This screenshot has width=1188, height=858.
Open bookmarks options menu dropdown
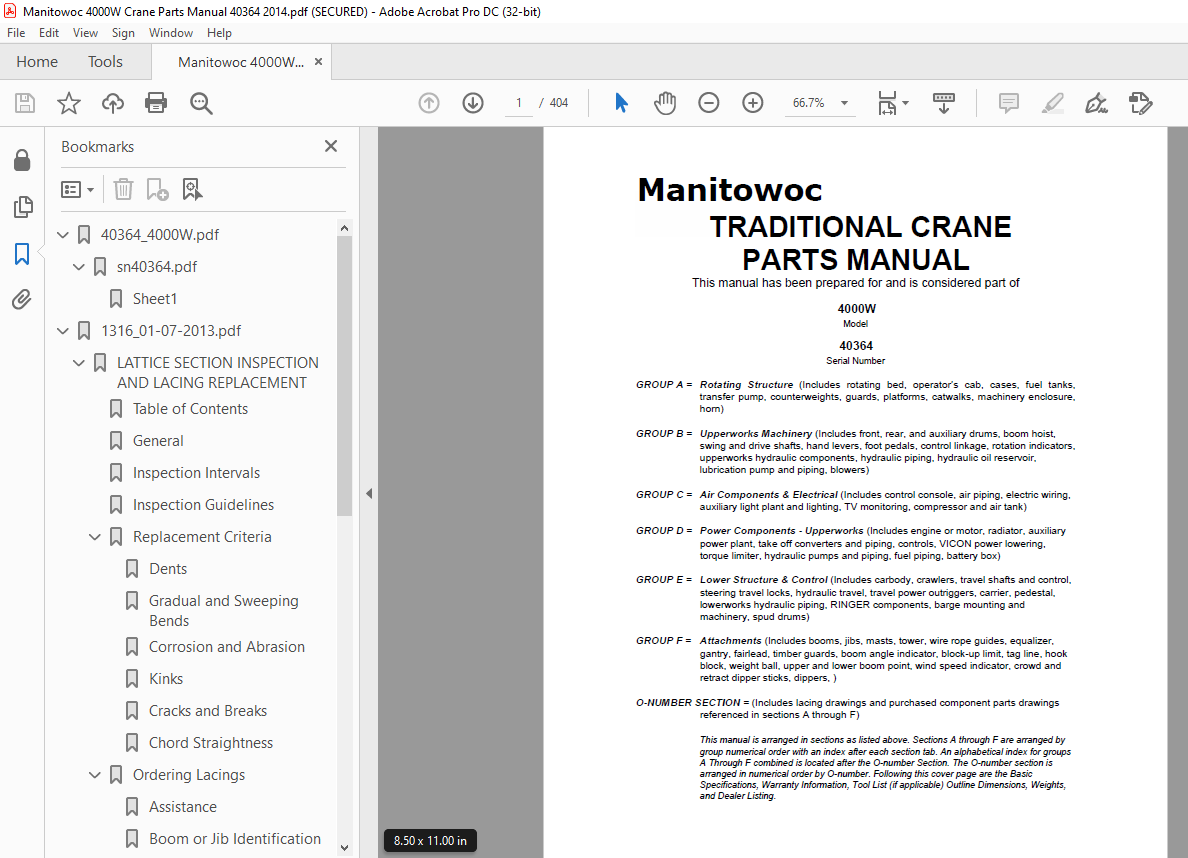click(77, 189)
